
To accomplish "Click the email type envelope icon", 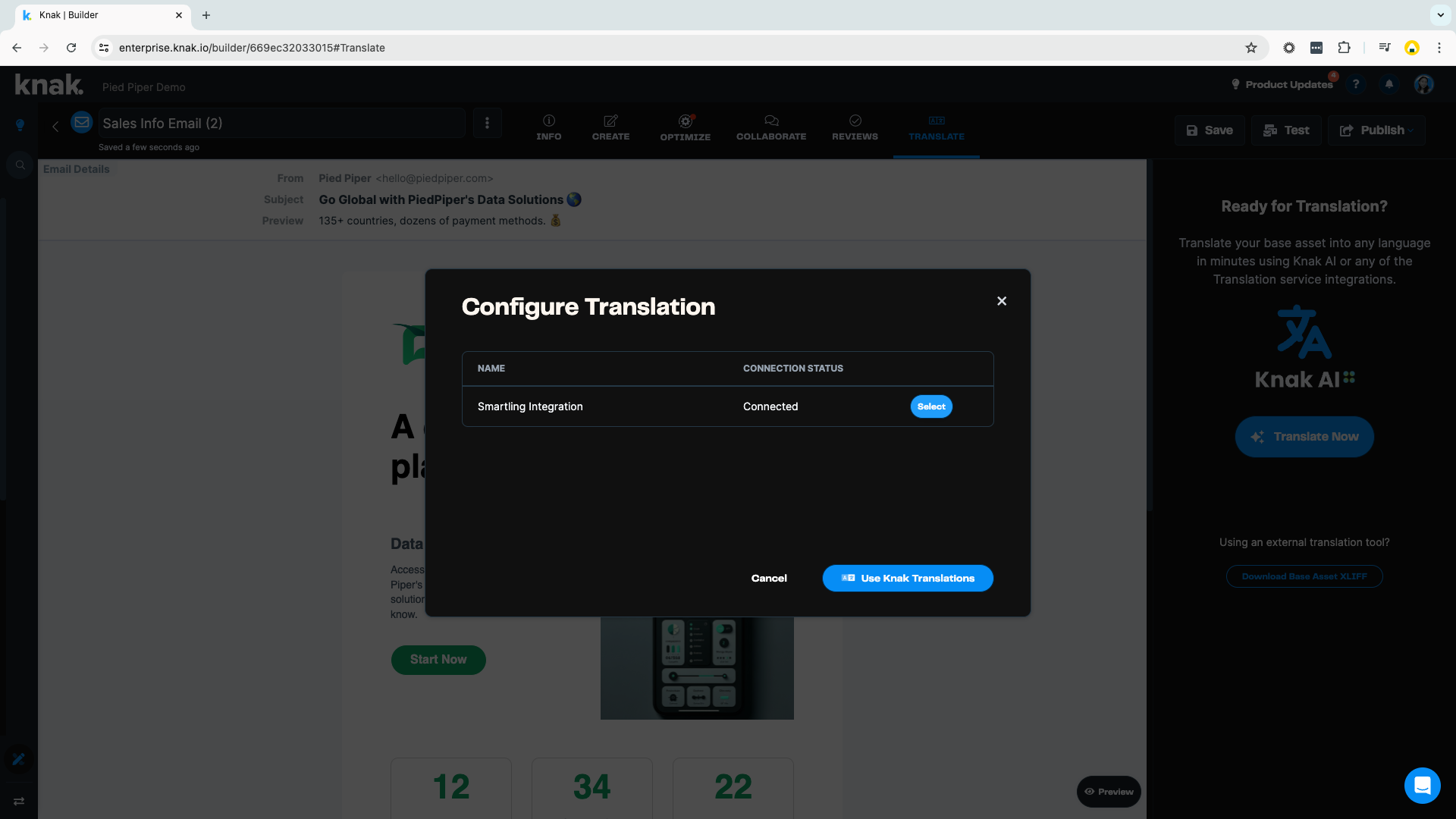I will (x=82, y=122).
